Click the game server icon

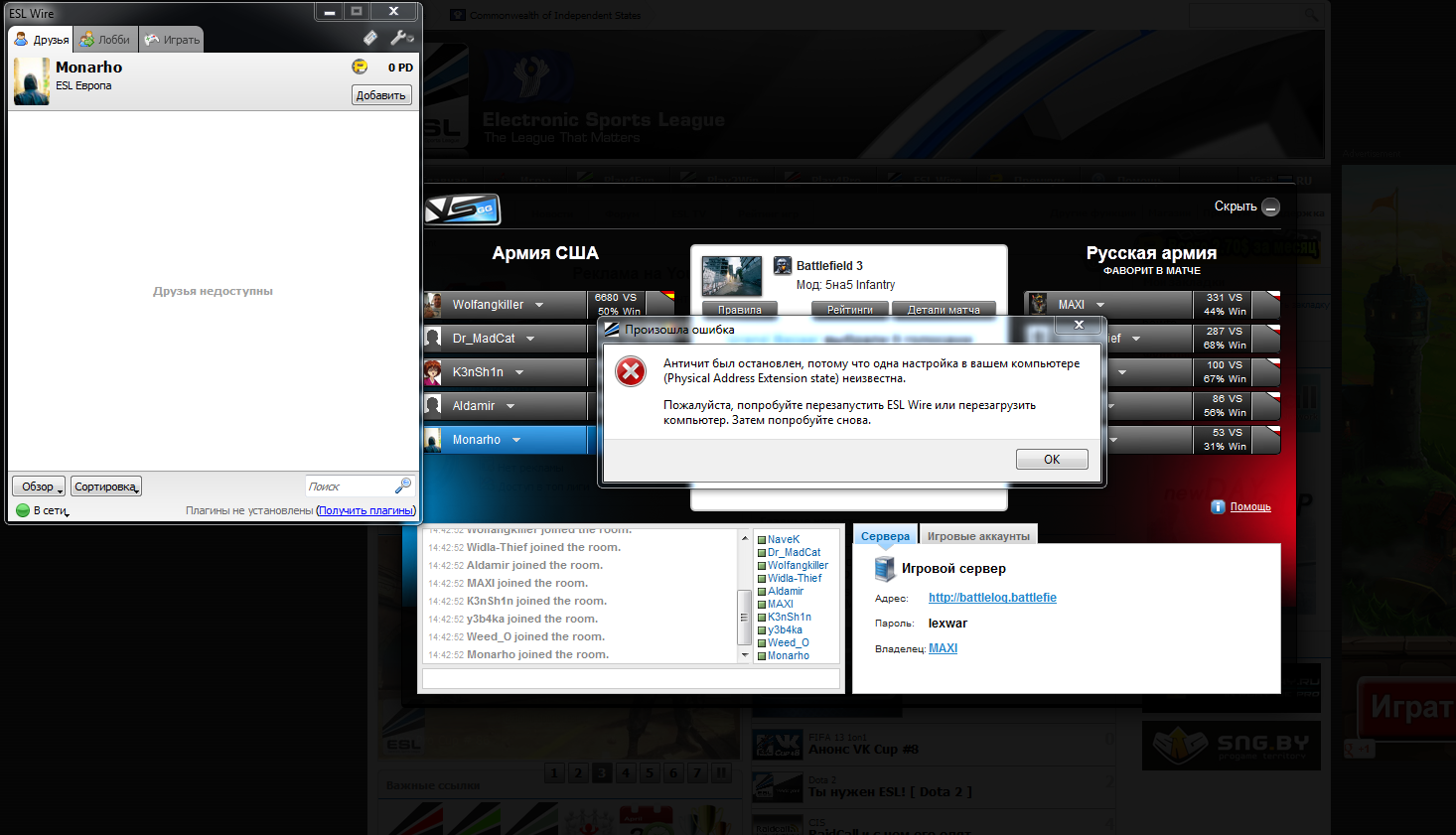[x=884, y=568]
